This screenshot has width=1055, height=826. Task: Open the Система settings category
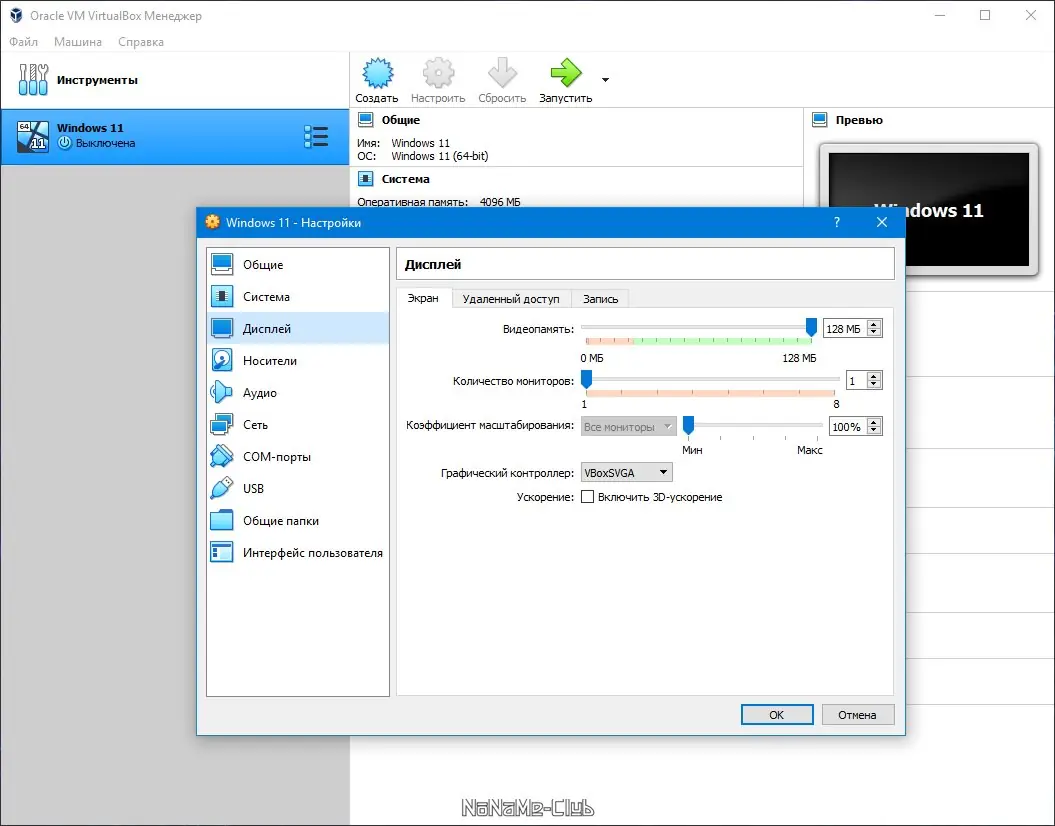297,297
